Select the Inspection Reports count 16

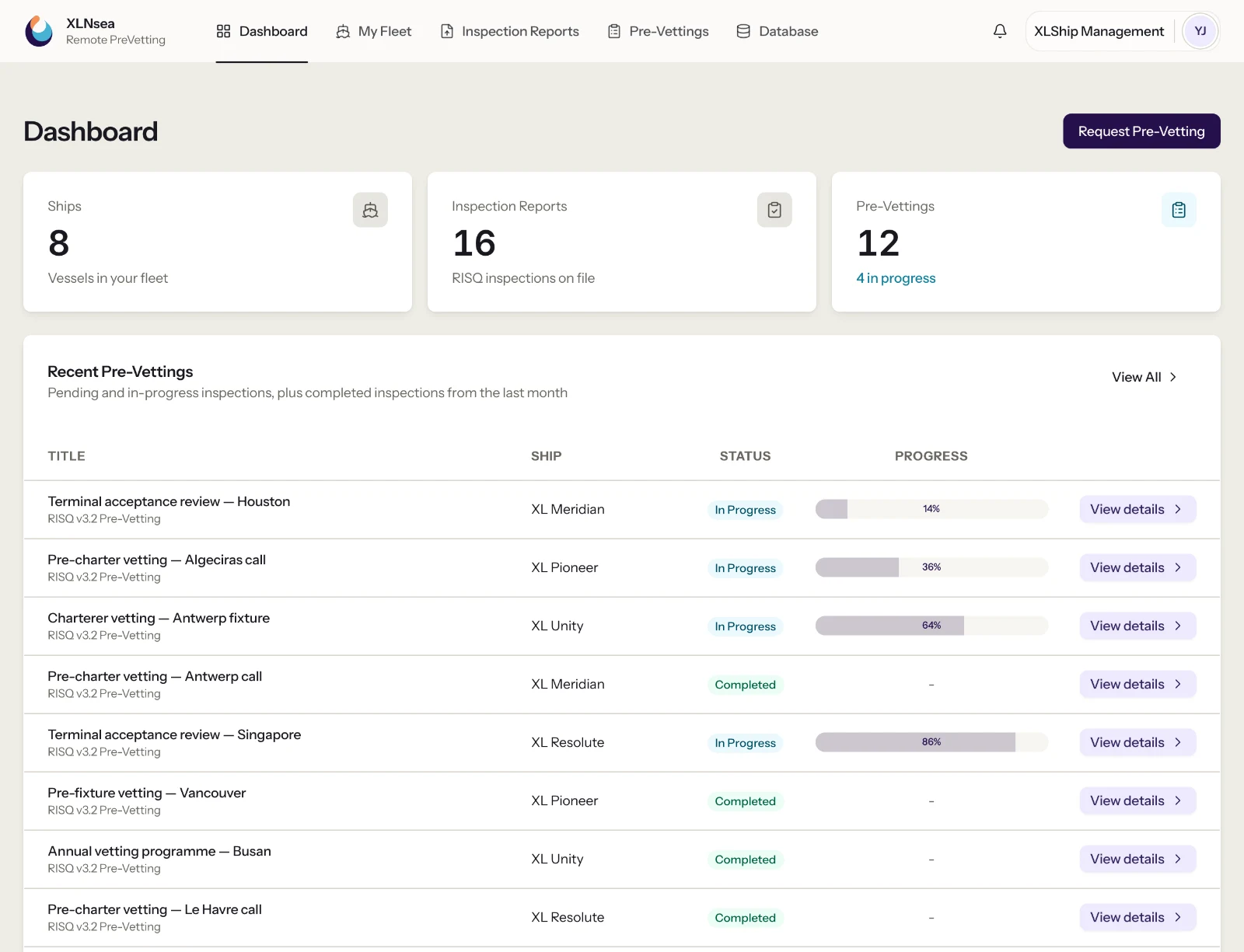click(x=474, y=243)
